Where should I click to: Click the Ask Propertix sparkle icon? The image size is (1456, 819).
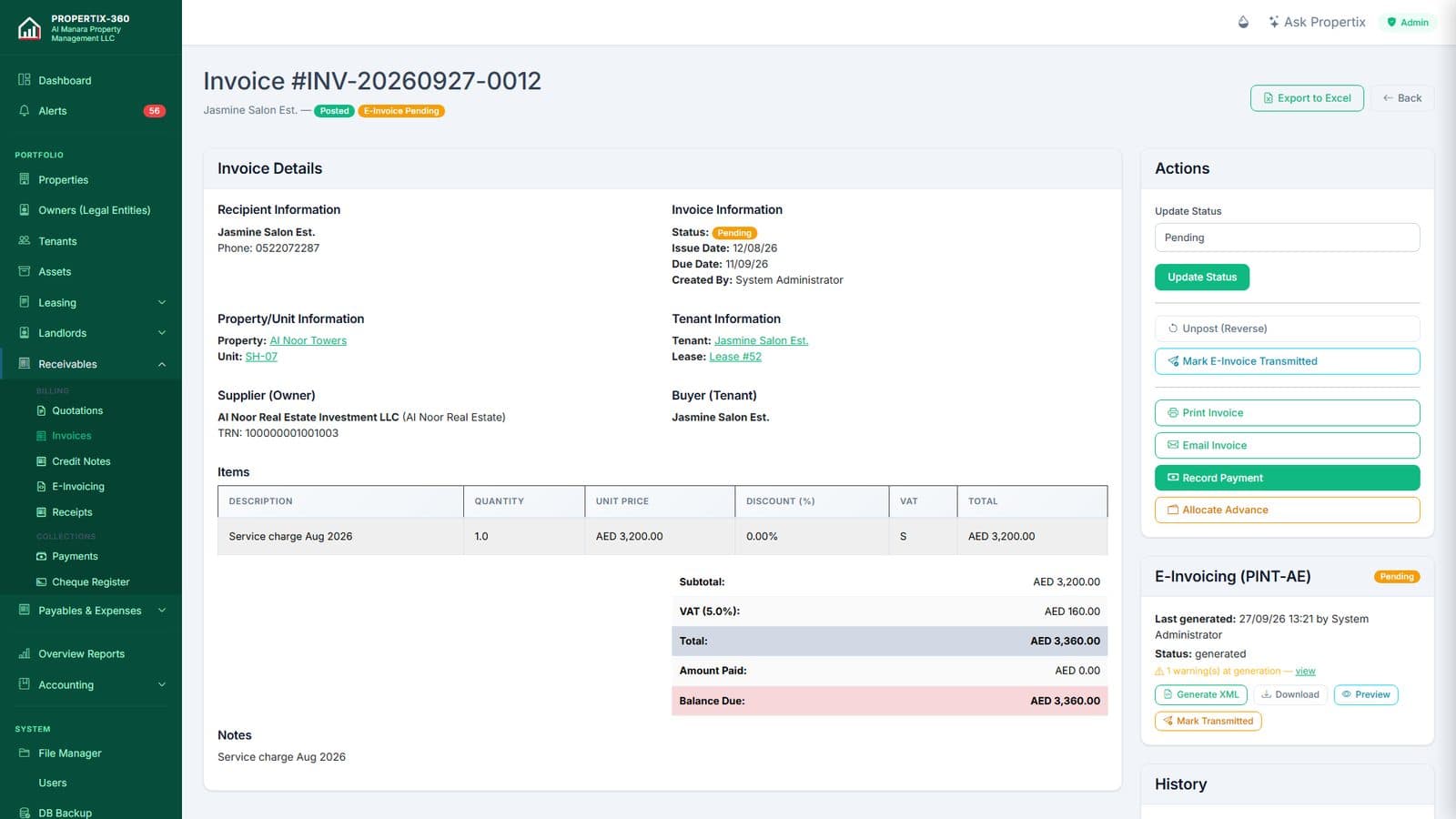click(1274, 22)
